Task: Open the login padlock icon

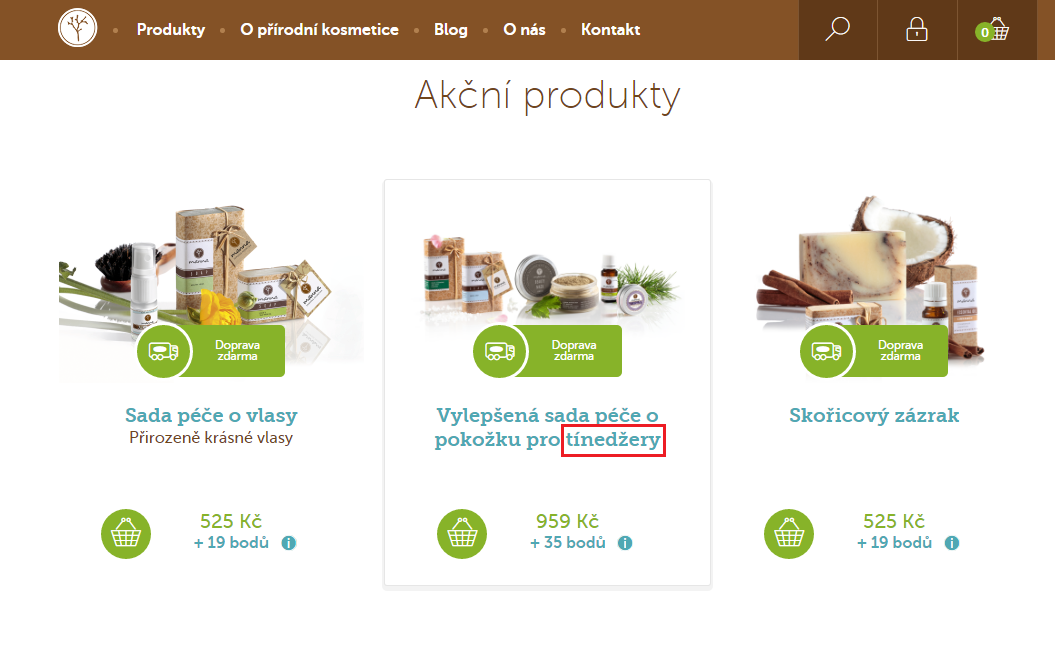Action: pos(916,30)
